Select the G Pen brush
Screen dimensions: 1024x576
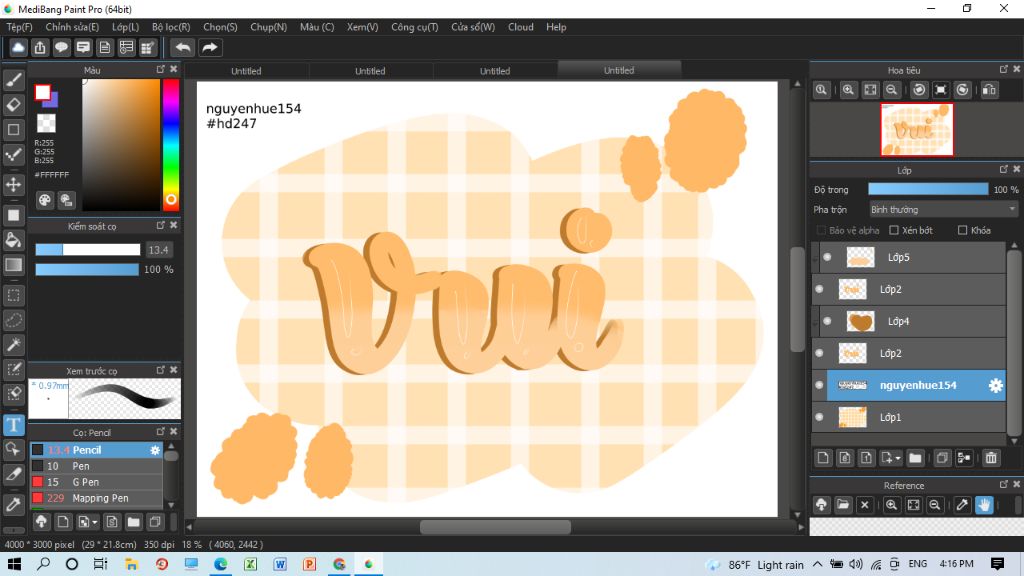[96, 482]
